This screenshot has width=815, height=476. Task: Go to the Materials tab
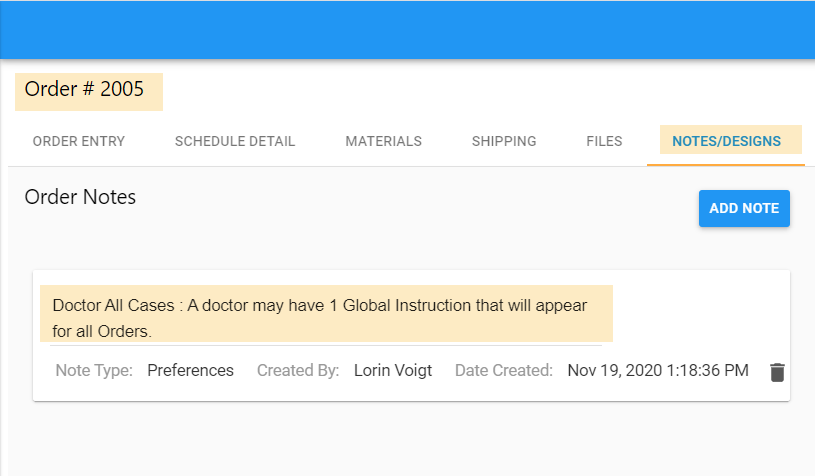tap(383, 141)
